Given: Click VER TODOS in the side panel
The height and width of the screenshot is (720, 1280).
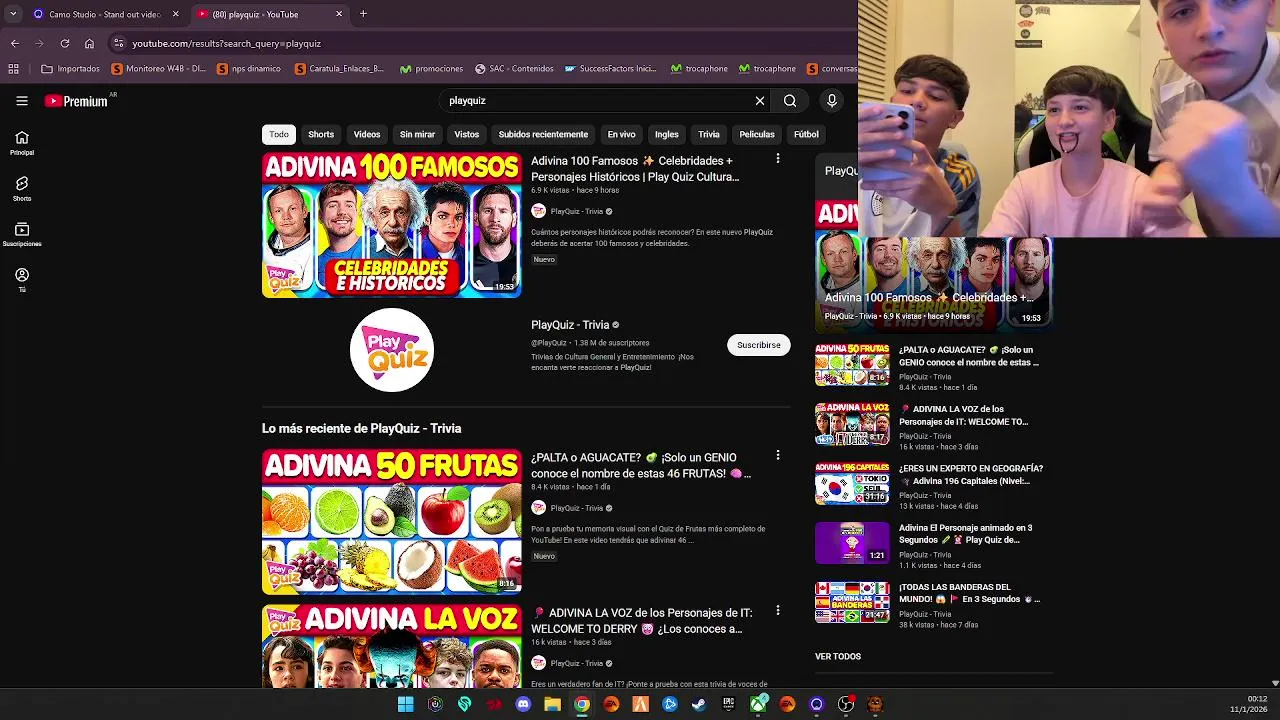Looking at the screenshot, I should 838,657.
